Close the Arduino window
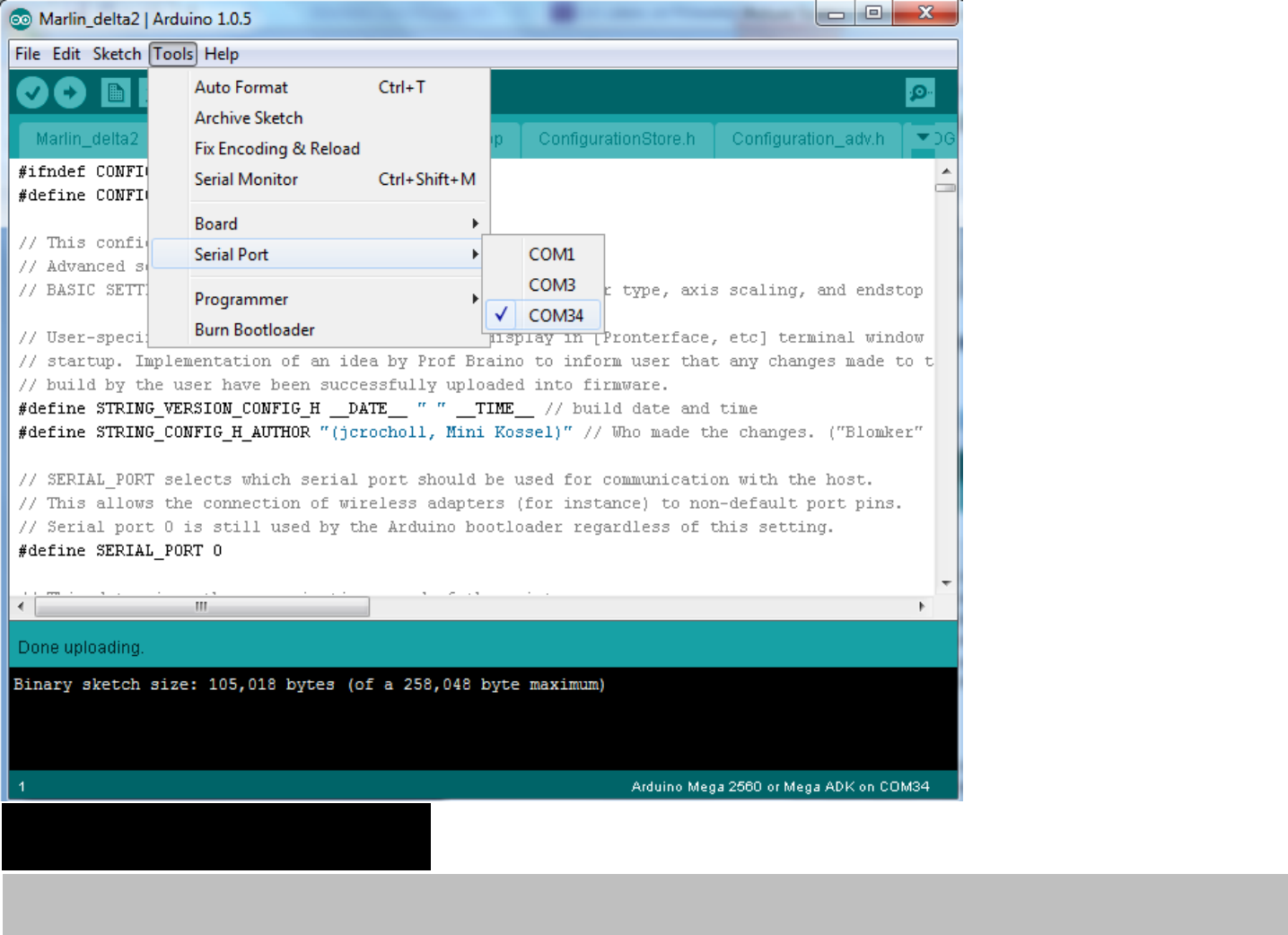The height and width of the screenshot is (935, 1288). [x=925, y=13]
